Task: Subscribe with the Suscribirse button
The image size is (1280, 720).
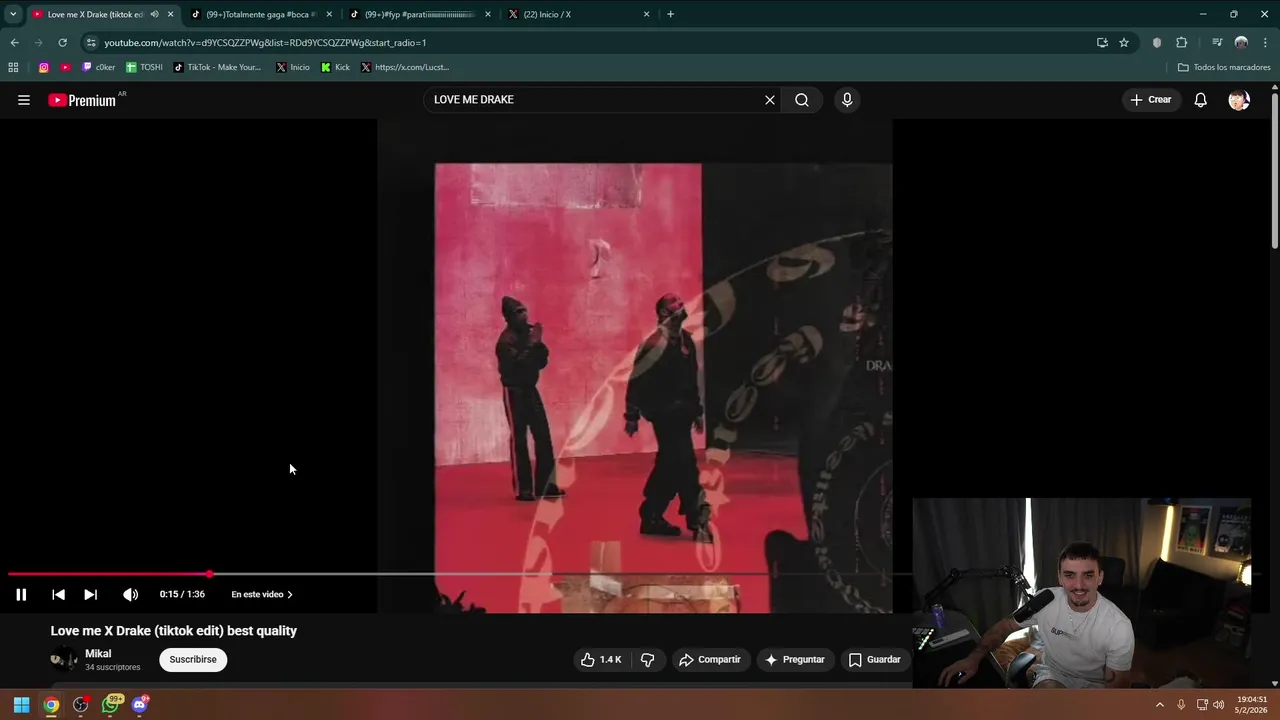Action: tap(193, 659)
